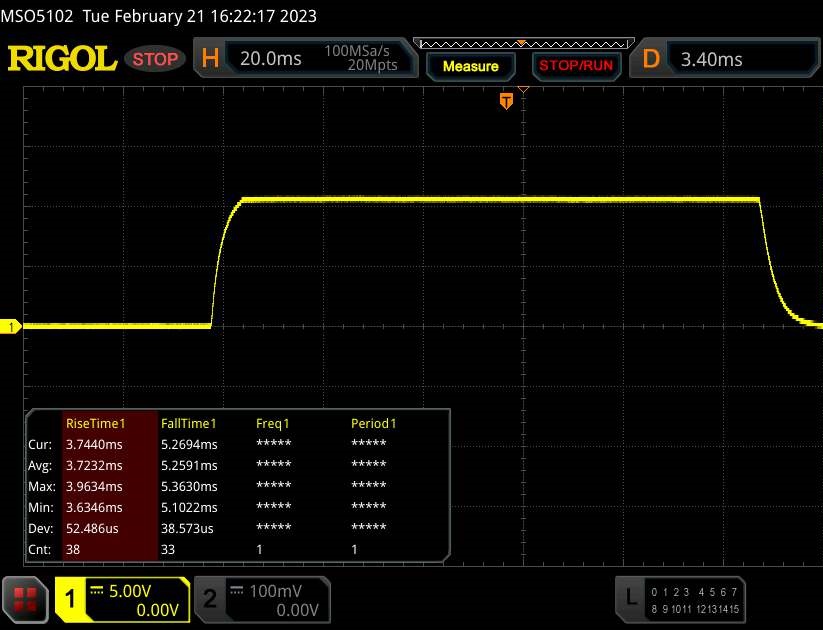Toggle channel 2 with the gray 2 label
Image resolution: width=823 pixels, height=630 pixels.
pos(210,599)
